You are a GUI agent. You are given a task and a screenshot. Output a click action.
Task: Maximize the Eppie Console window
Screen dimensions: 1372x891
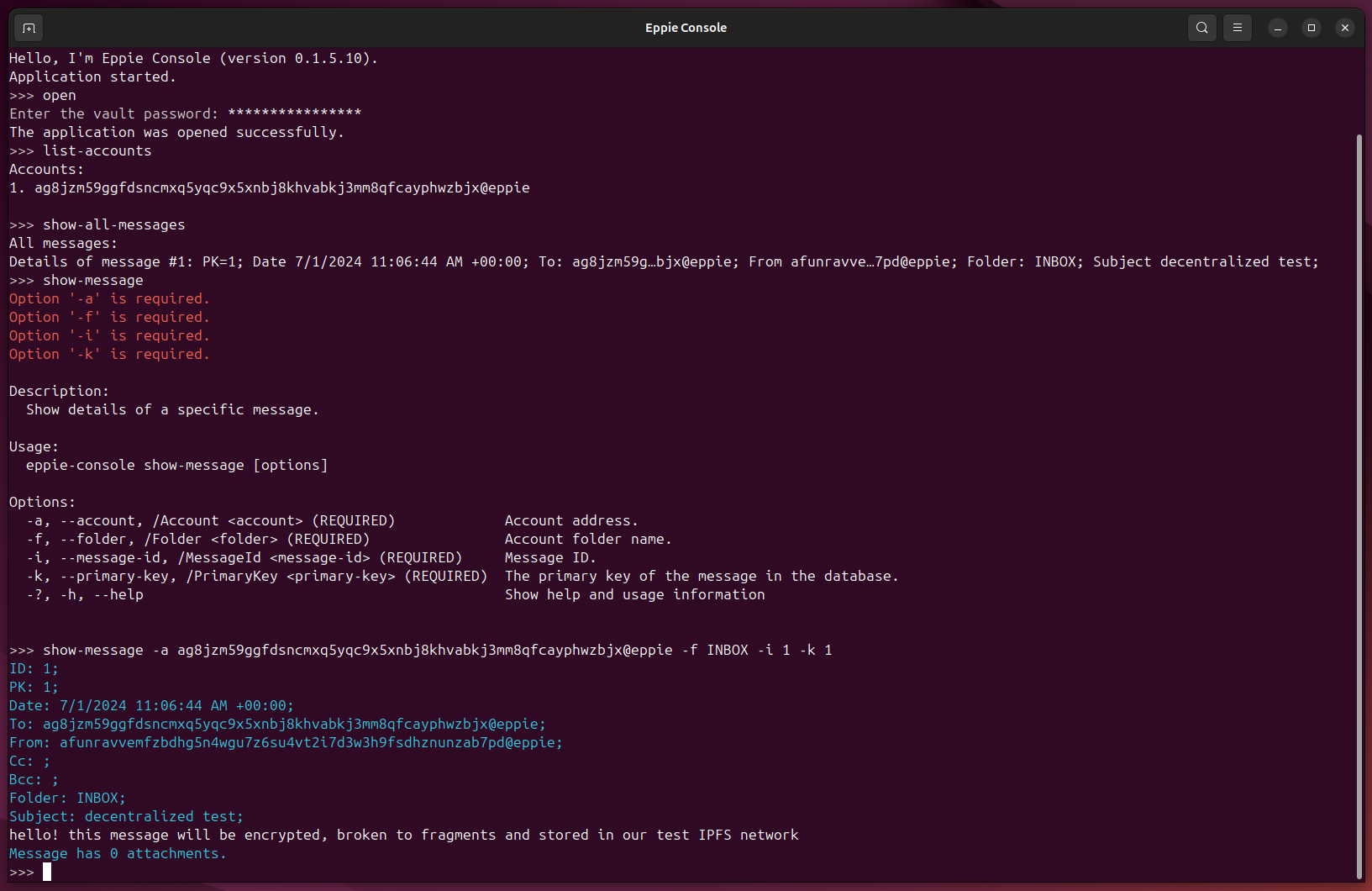point(1312,28)
